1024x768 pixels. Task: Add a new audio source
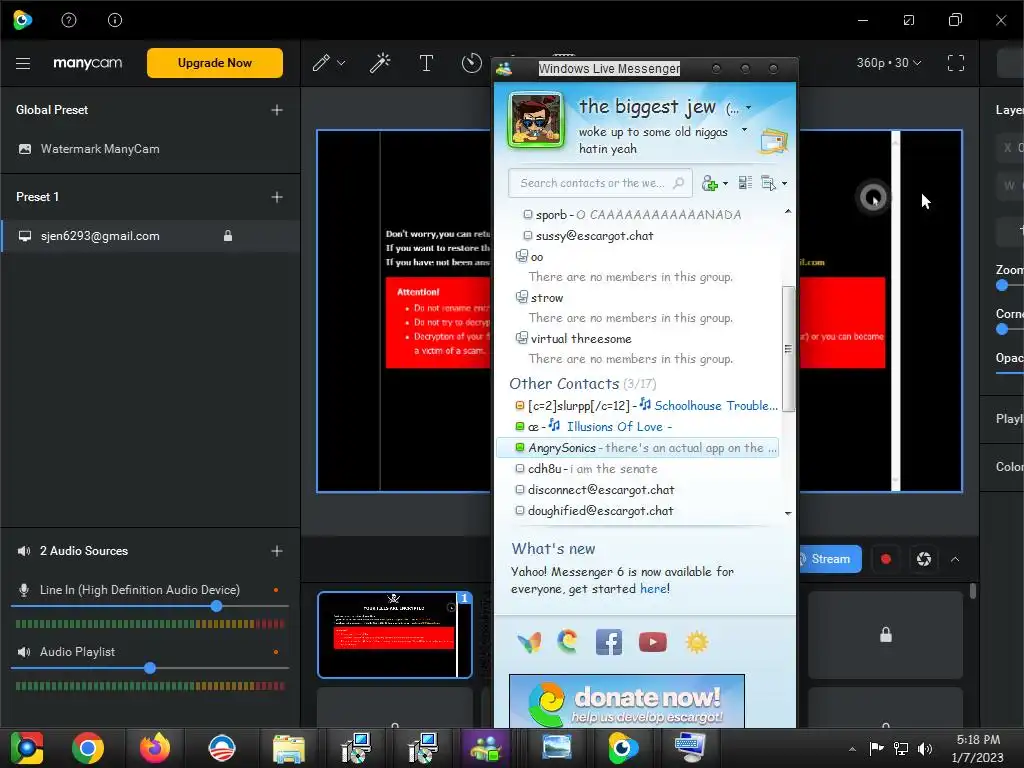[277, 551]
